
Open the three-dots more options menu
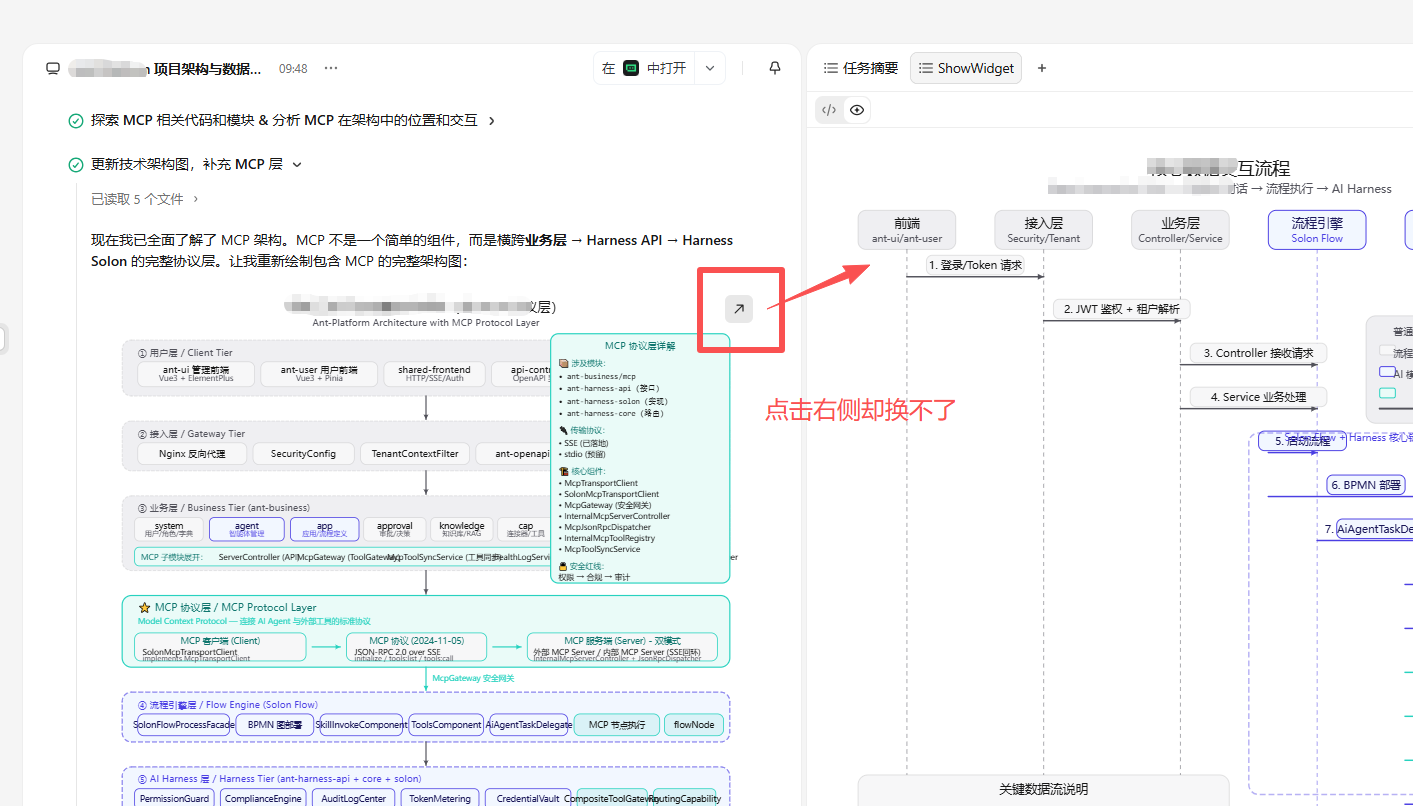(331, 69)
